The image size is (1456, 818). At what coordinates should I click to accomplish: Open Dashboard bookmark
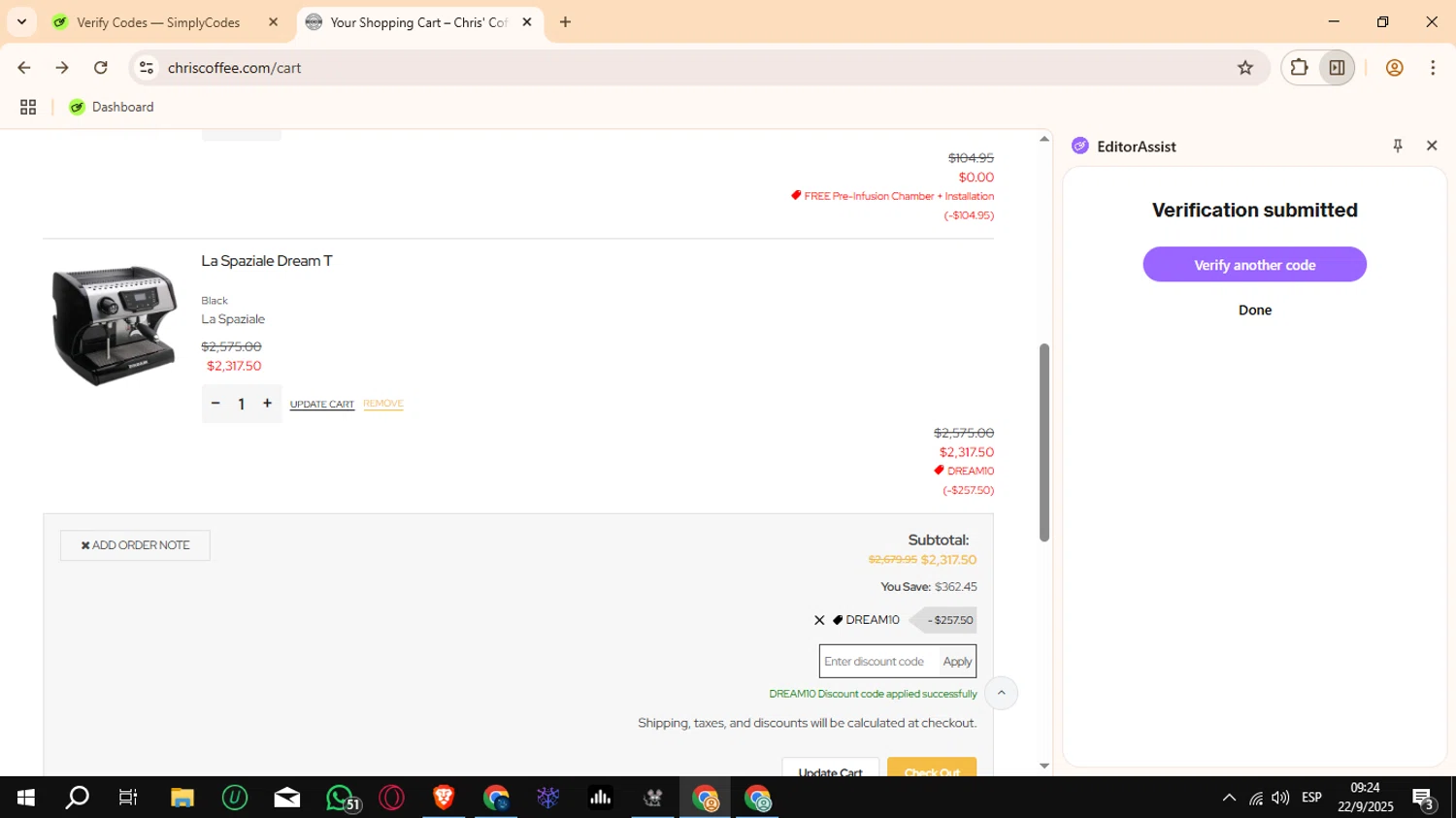(112, 108)
